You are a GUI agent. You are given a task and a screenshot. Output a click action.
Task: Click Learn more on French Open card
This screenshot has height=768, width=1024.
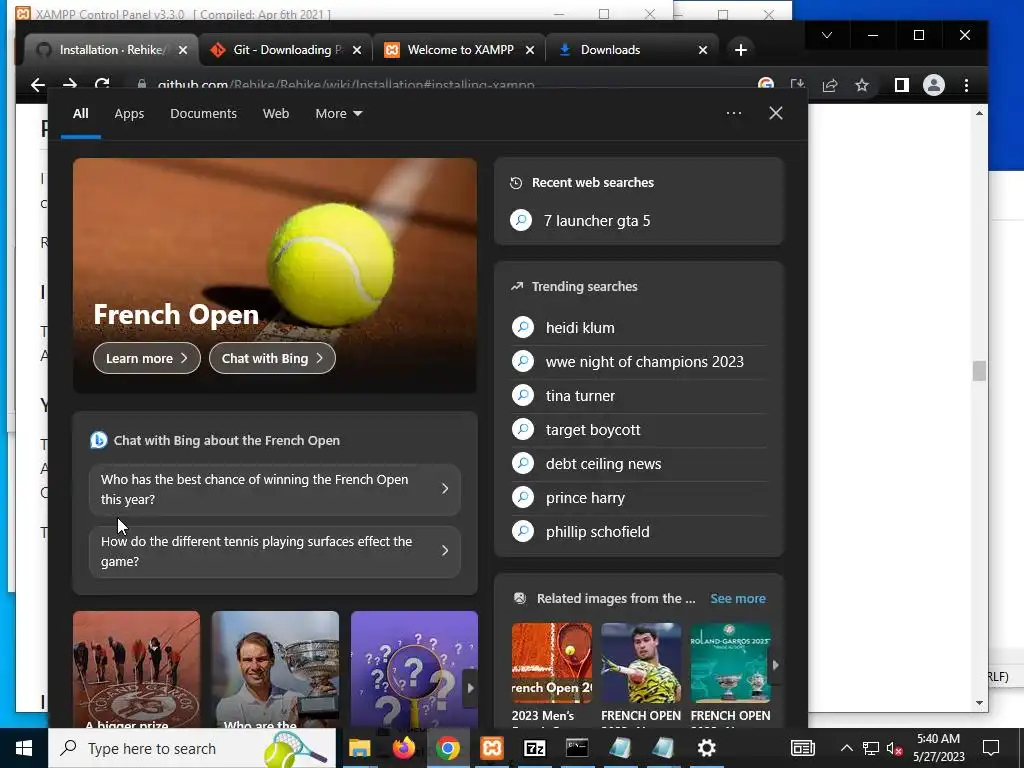coord(147,359)
